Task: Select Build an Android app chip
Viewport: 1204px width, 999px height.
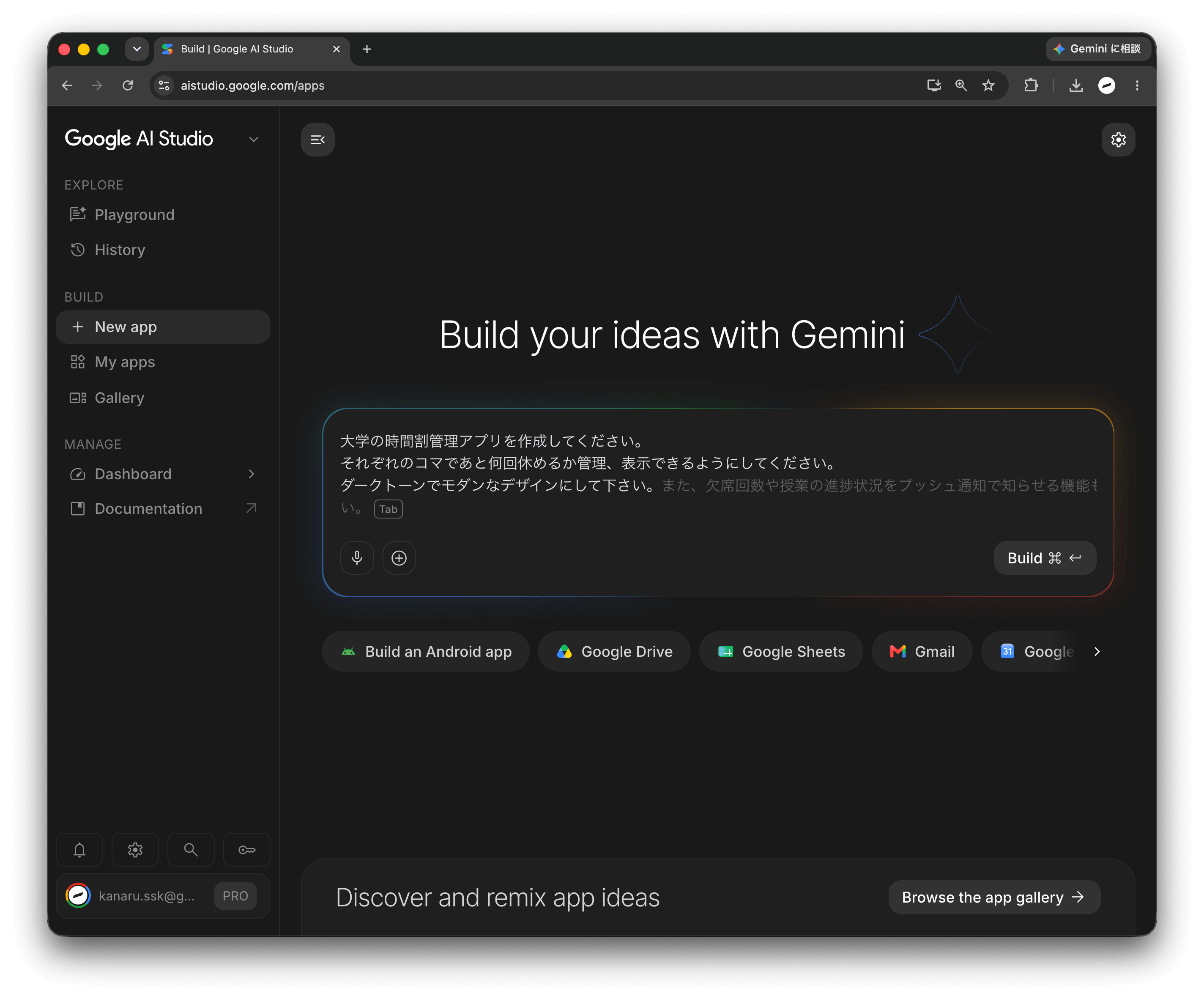Action: pos(425,651)
